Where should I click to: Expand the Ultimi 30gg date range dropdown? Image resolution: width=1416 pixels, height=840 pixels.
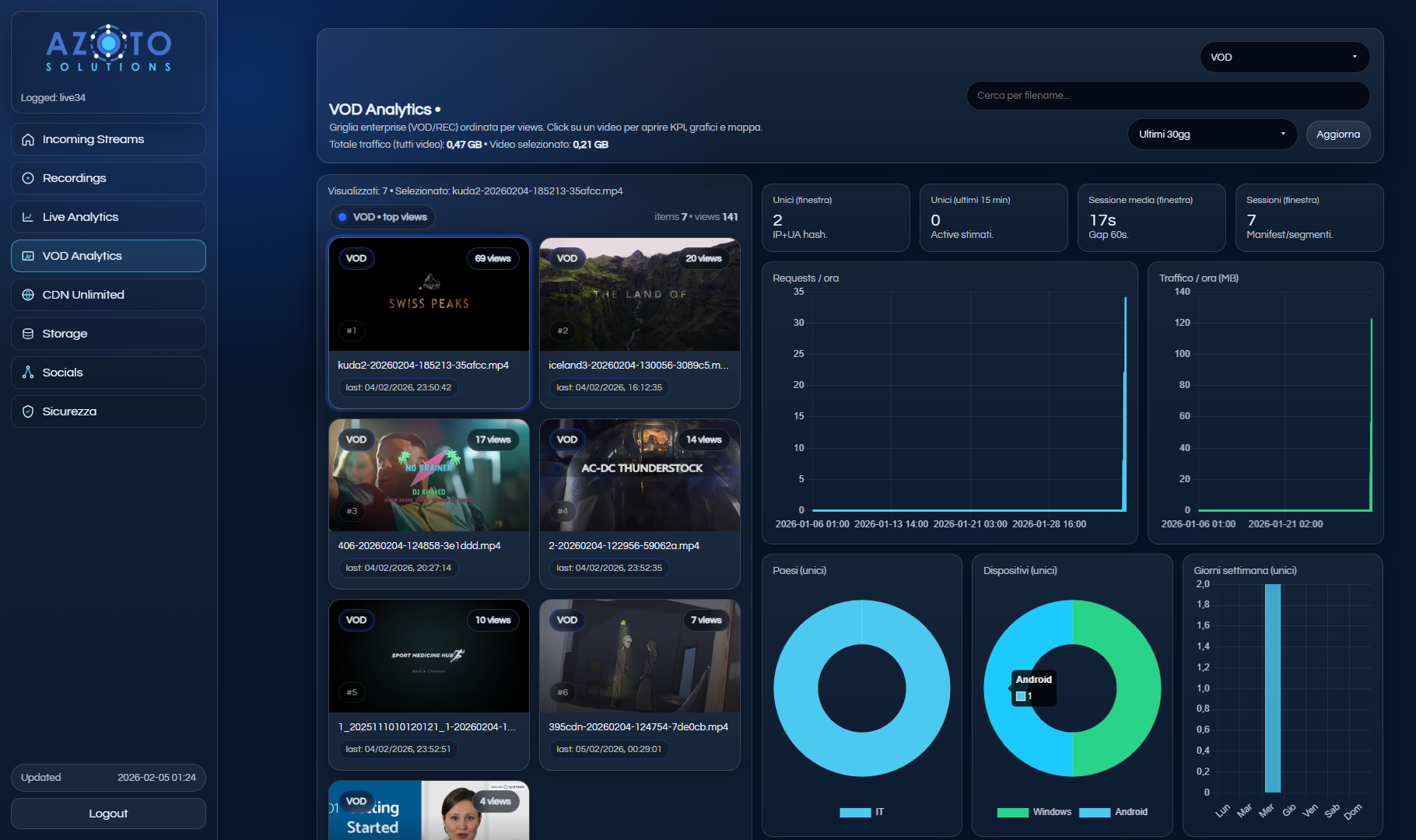pyautogui.click(x=1211, y=134)
